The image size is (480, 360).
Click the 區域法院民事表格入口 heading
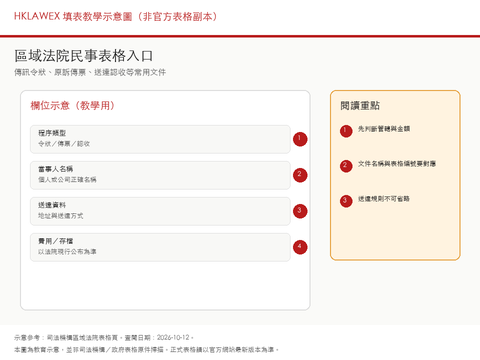click(84, 56)
